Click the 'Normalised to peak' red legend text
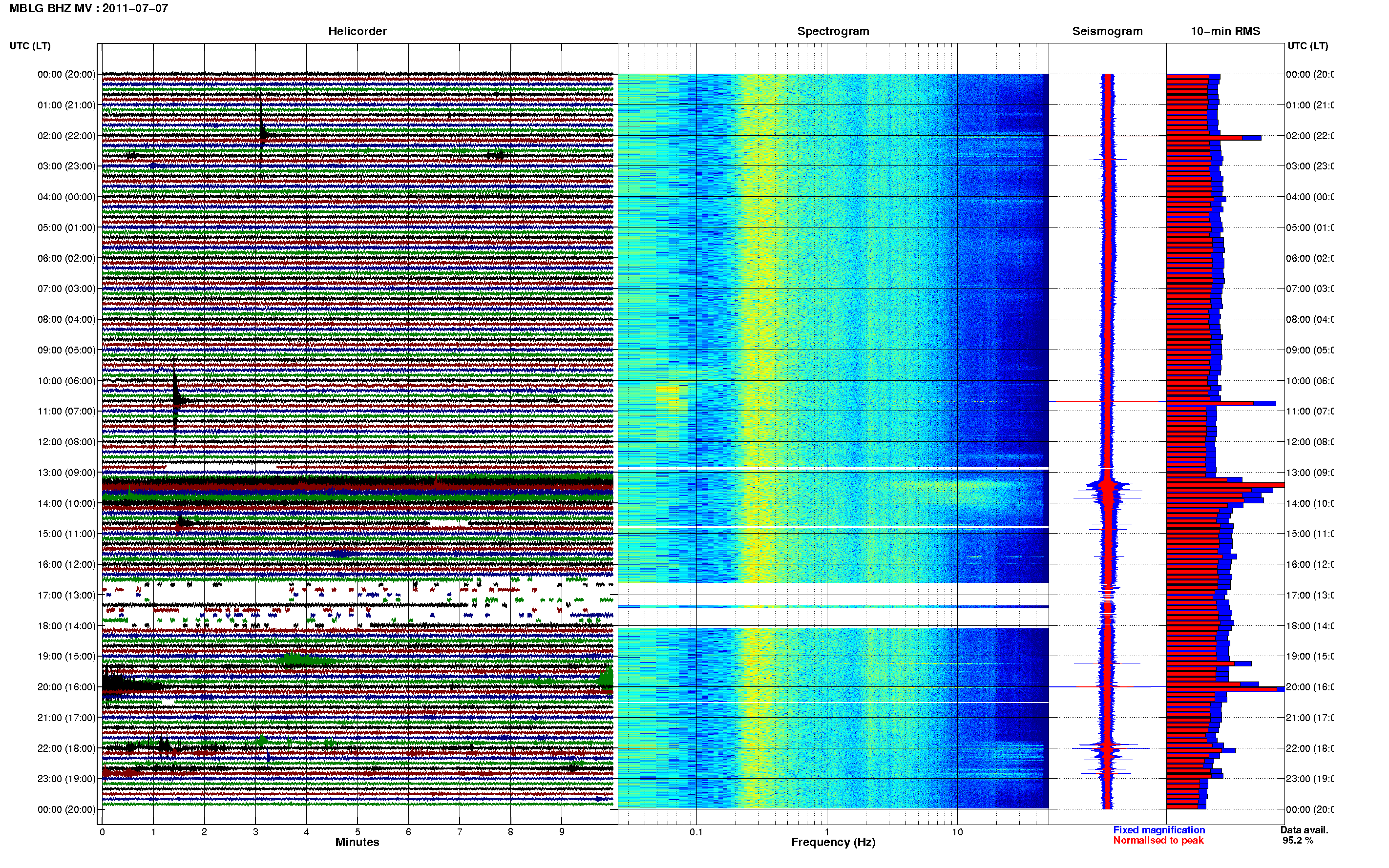This screenshot has width=1389, height=868. [1158, 841]
